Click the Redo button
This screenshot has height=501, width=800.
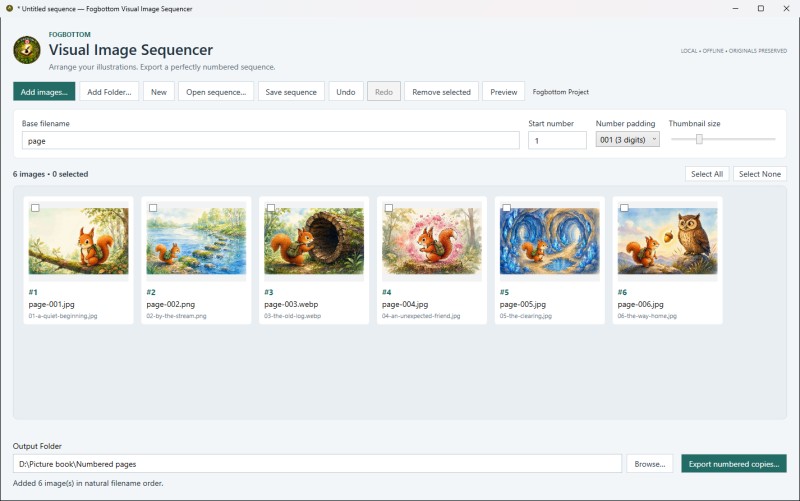click(384, 92)
